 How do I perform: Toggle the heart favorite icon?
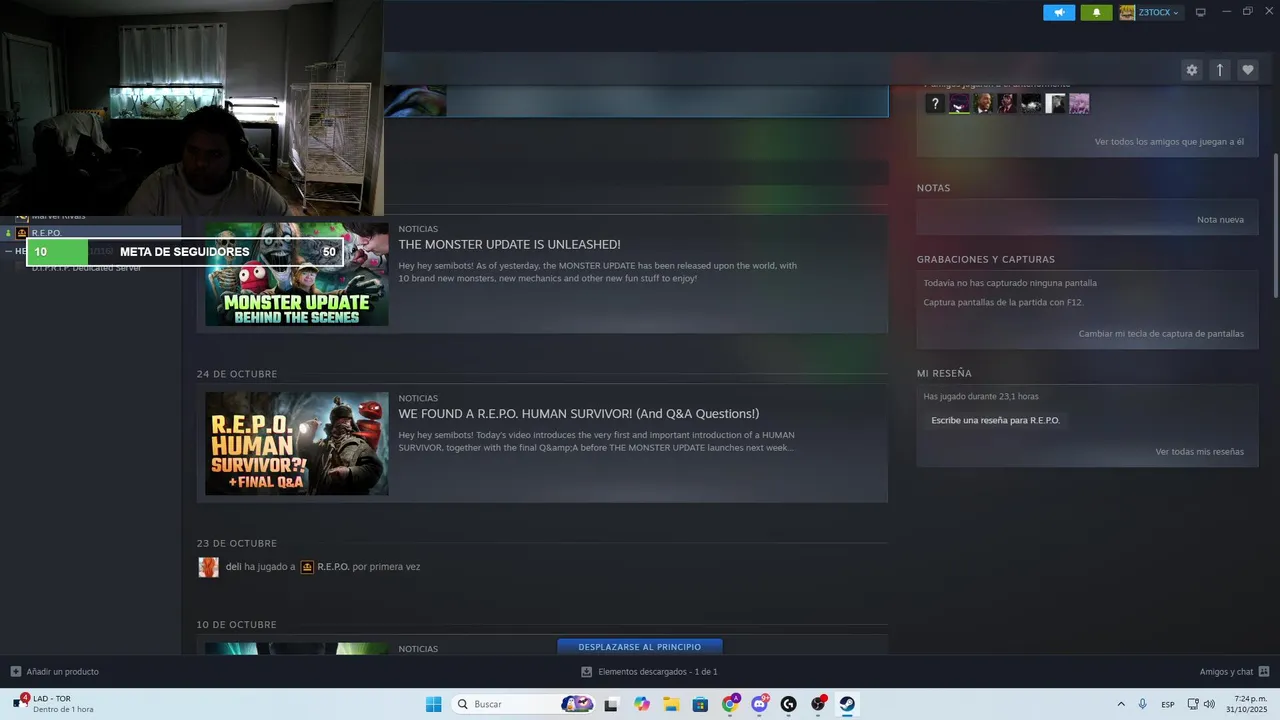tap(1247, 70)
